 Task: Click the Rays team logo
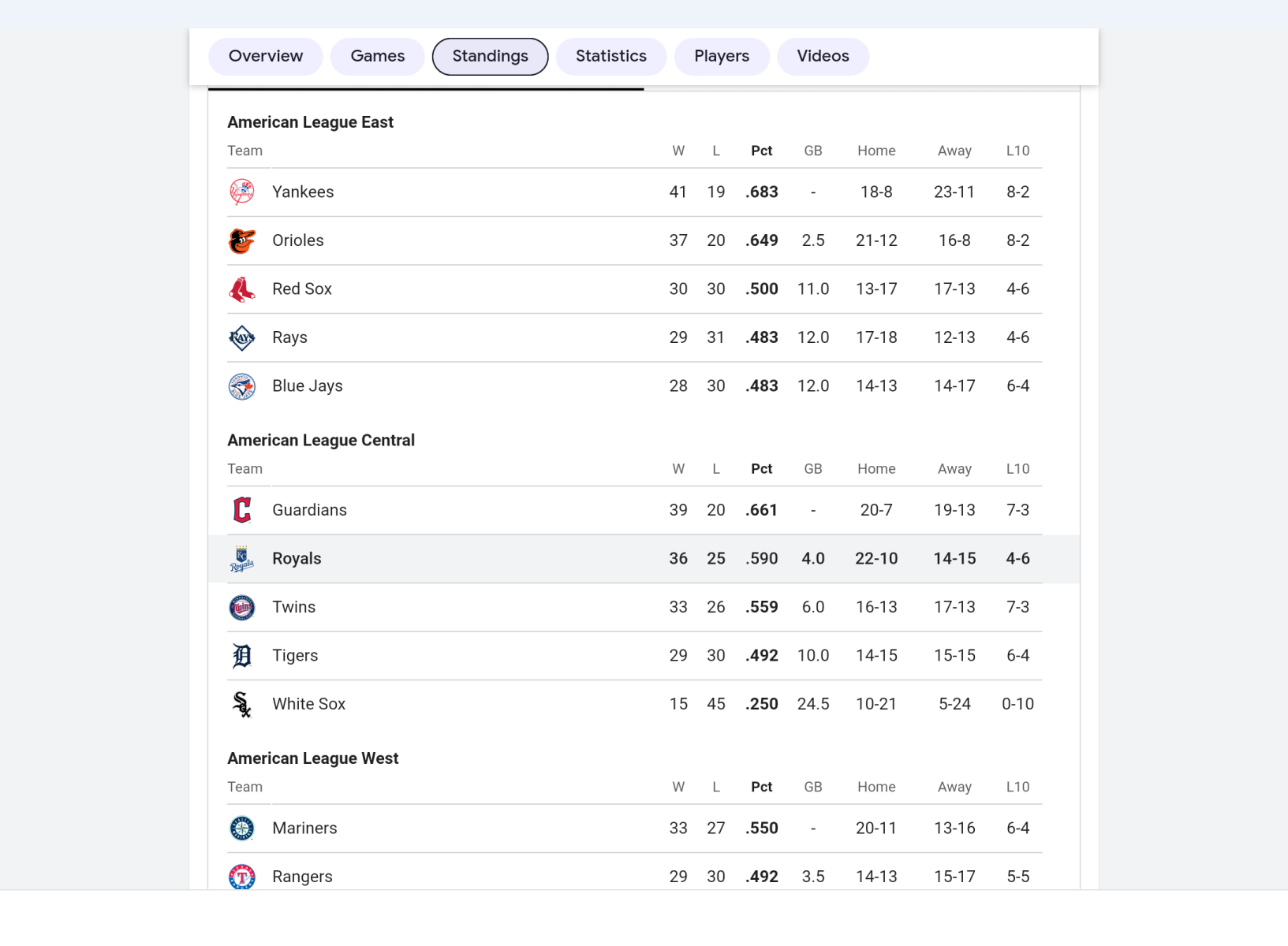(242, 338)
